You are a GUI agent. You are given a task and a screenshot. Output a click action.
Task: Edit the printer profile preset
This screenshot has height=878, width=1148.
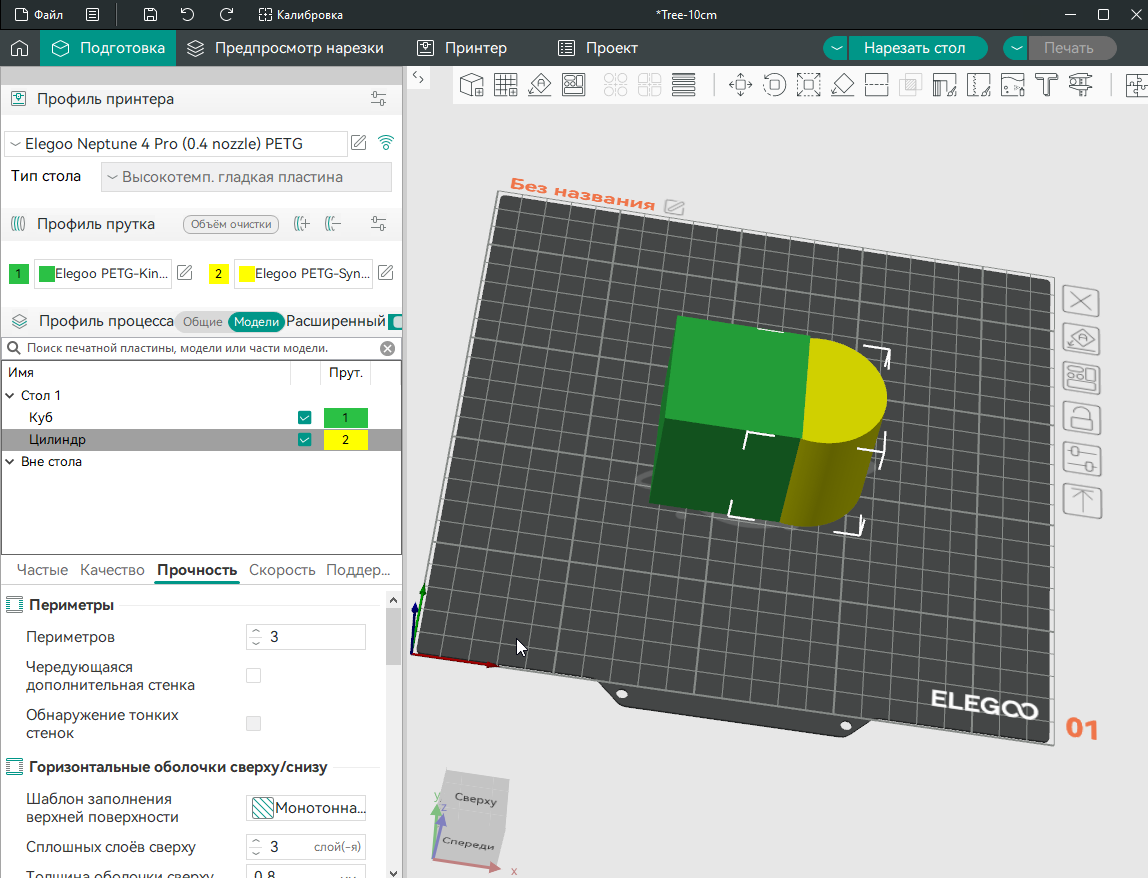coord(359,143)
